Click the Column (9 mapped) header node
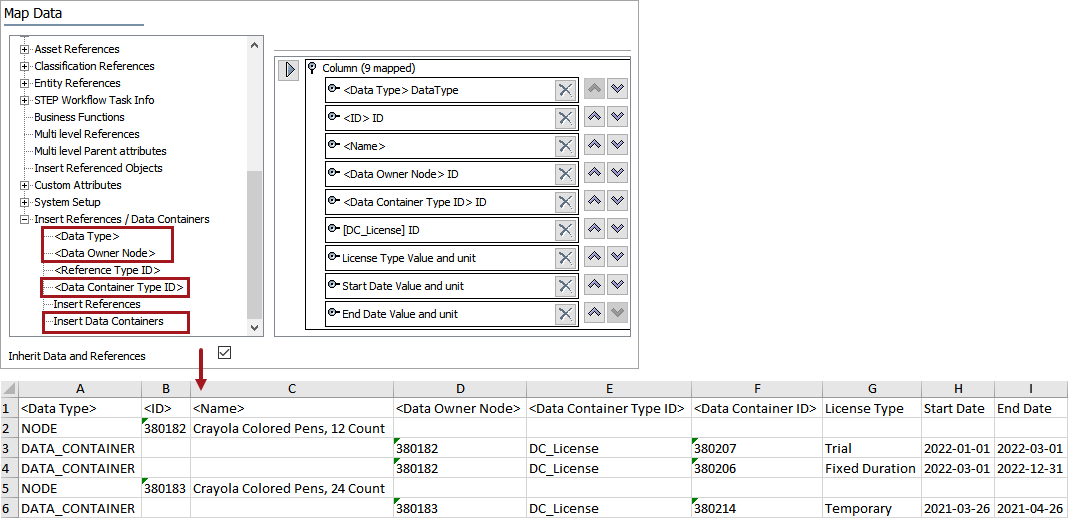This screenshot has height=518, width=1068. point(368,68)
